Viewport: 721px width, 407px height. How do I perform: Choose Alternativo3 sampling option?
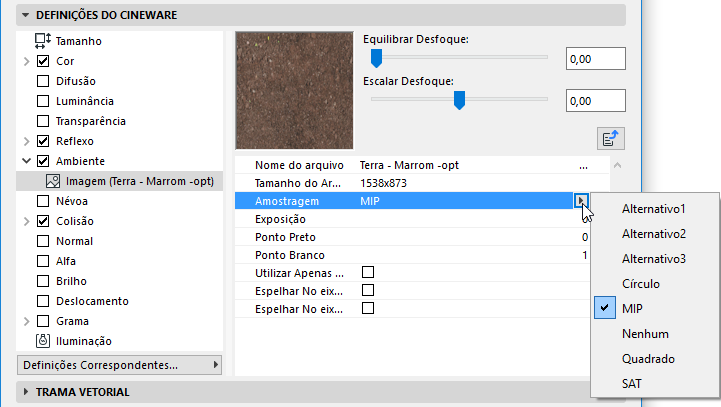tap(655, 259)
